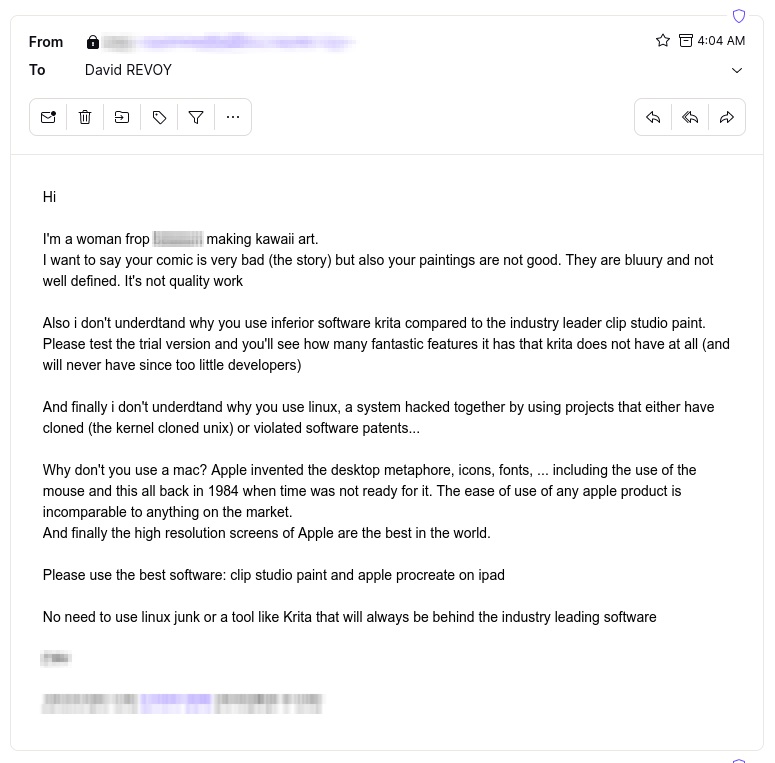This screenshot has width=775, height=763.
Task: Click the filter funnel icon
Action: (196, 117)
